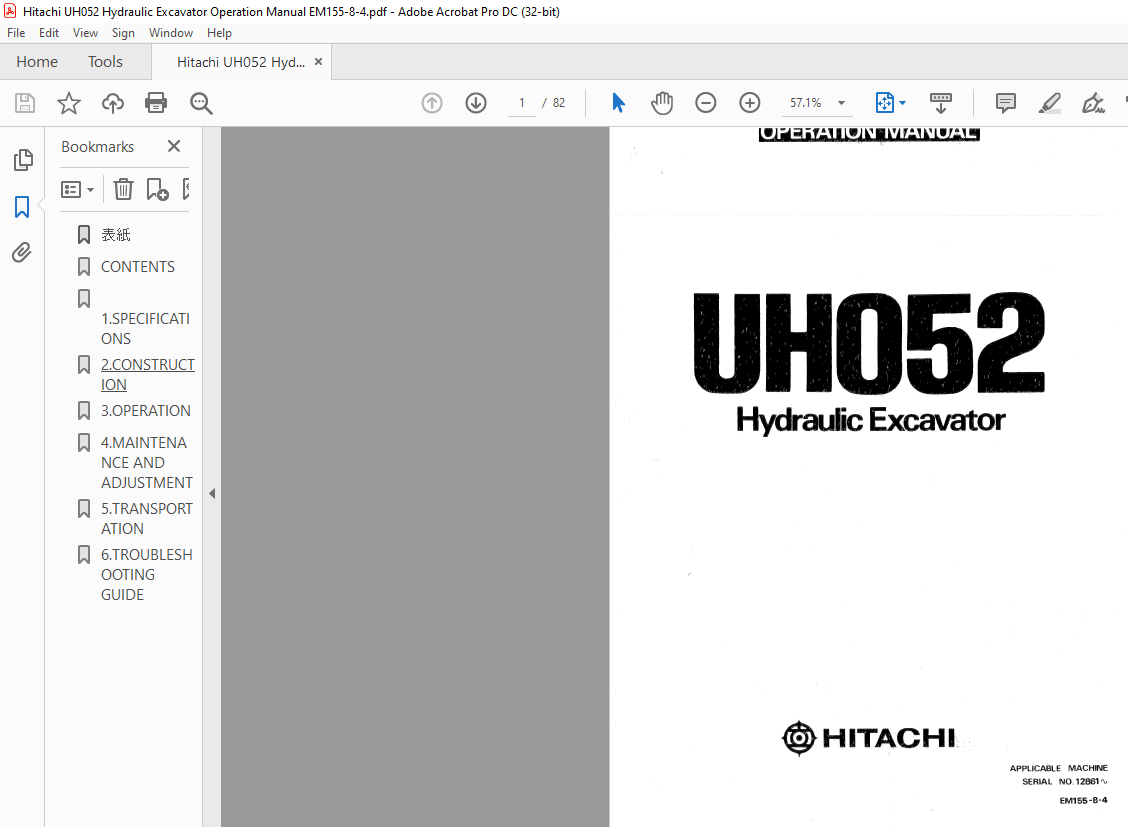This screenshot has height=827, width=1128.
Task: Jump to the 1.SPECIFICATIONS bookmark
Action: pos(145,329)
